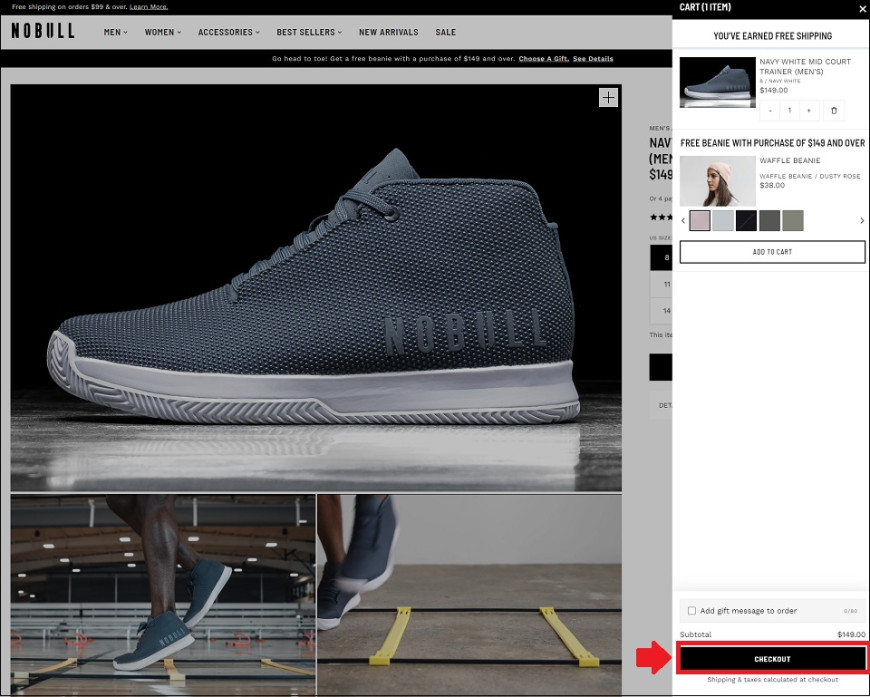Open the Choose A Gift link
The image size is (870, 697).
pos(544,59)
